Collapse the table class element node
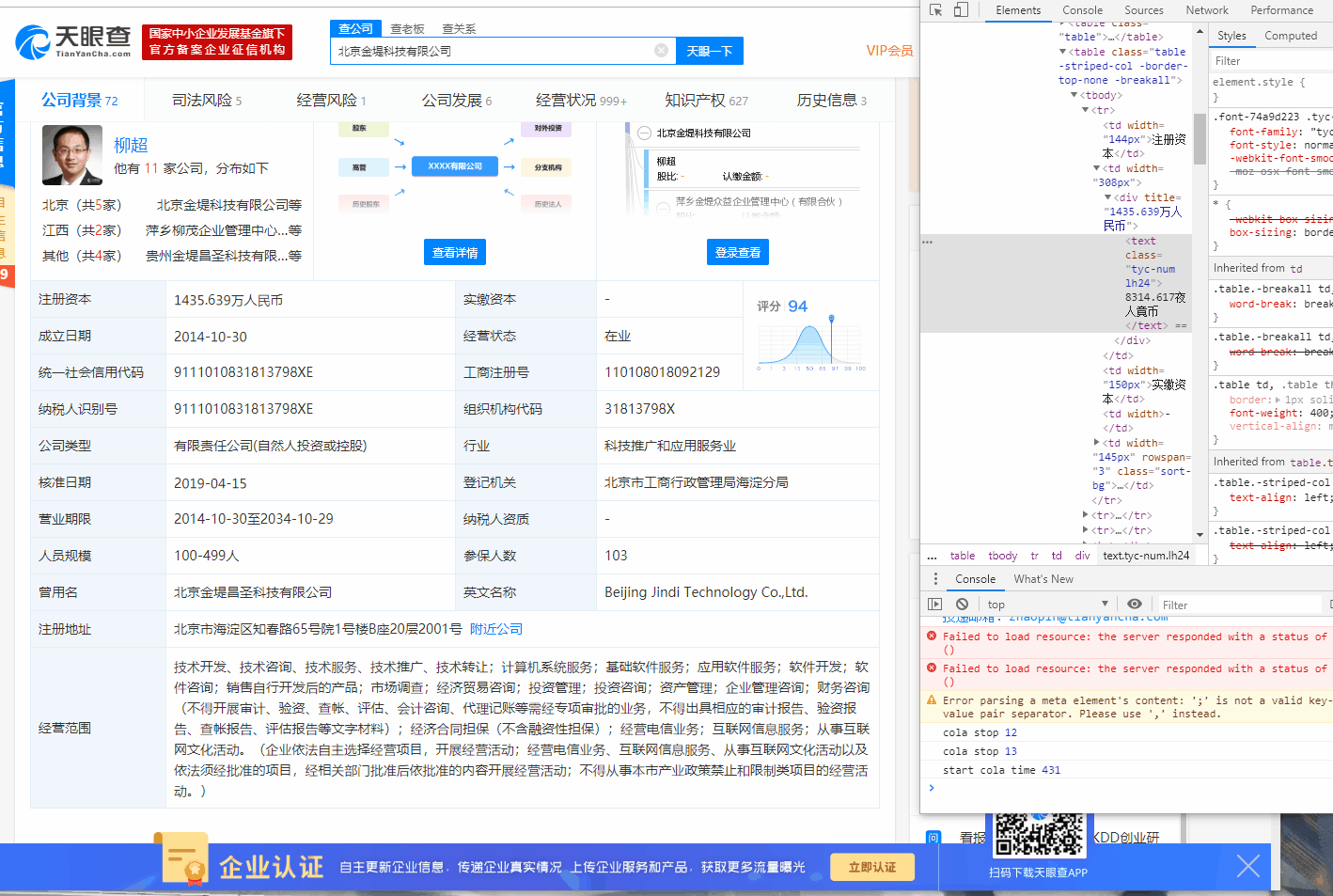The height and width of the screenshot is (896, 1333). 1063,52
